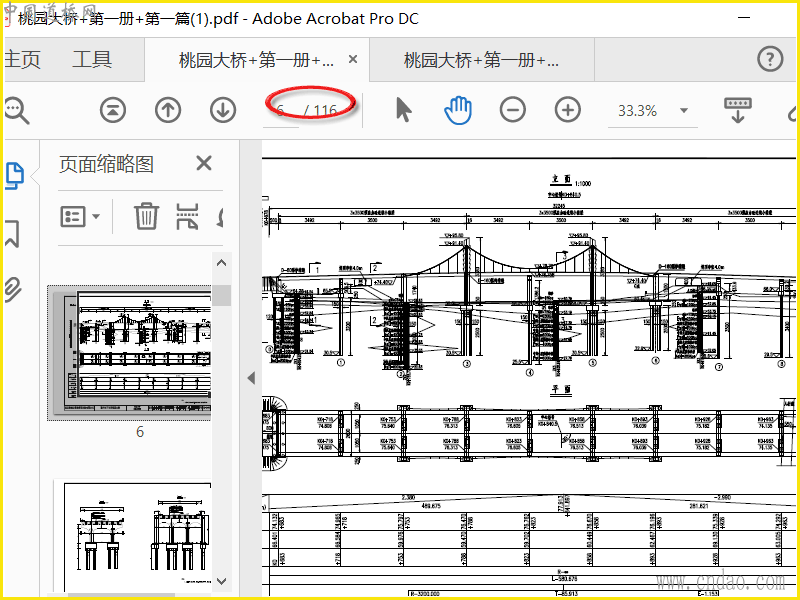This screenshot has height=600, width=800.
Task: Go to first page with top-arrow icon
Action: (x=113, y=110)
